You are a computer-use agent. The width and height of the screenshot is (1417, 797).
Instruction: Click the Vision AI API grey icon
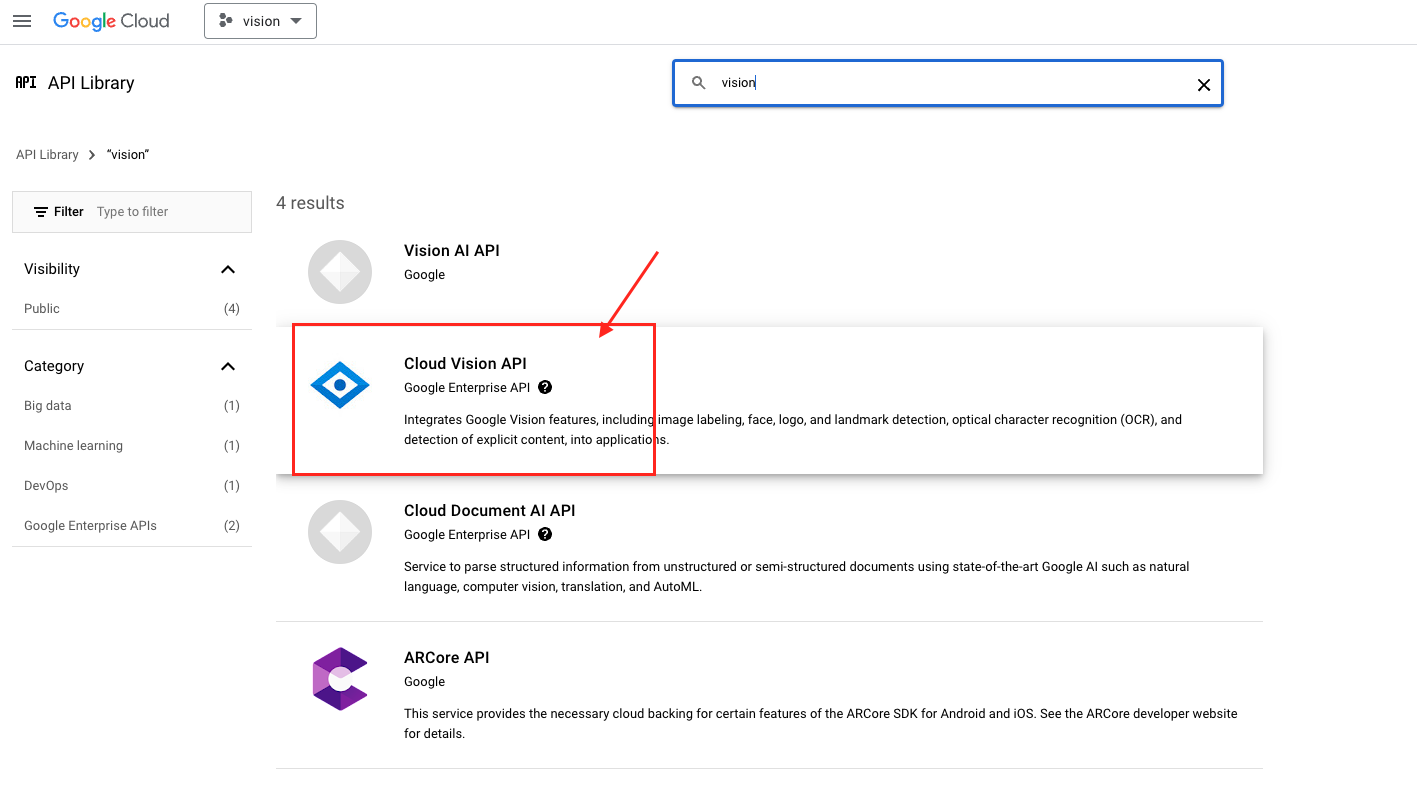pos(340,272)
